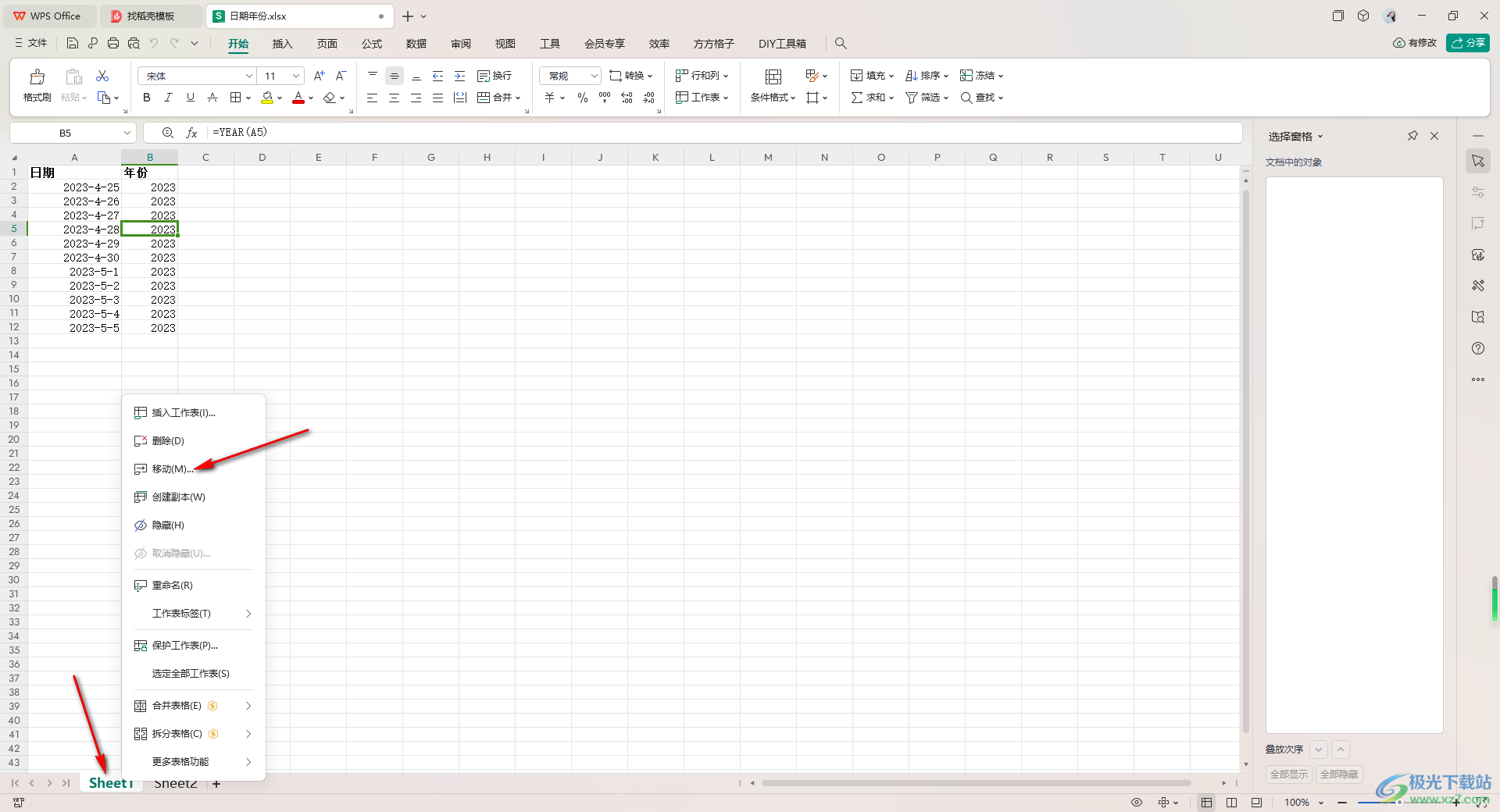
Task: Switch to page layout view status icon
Action: [1232, 803]
